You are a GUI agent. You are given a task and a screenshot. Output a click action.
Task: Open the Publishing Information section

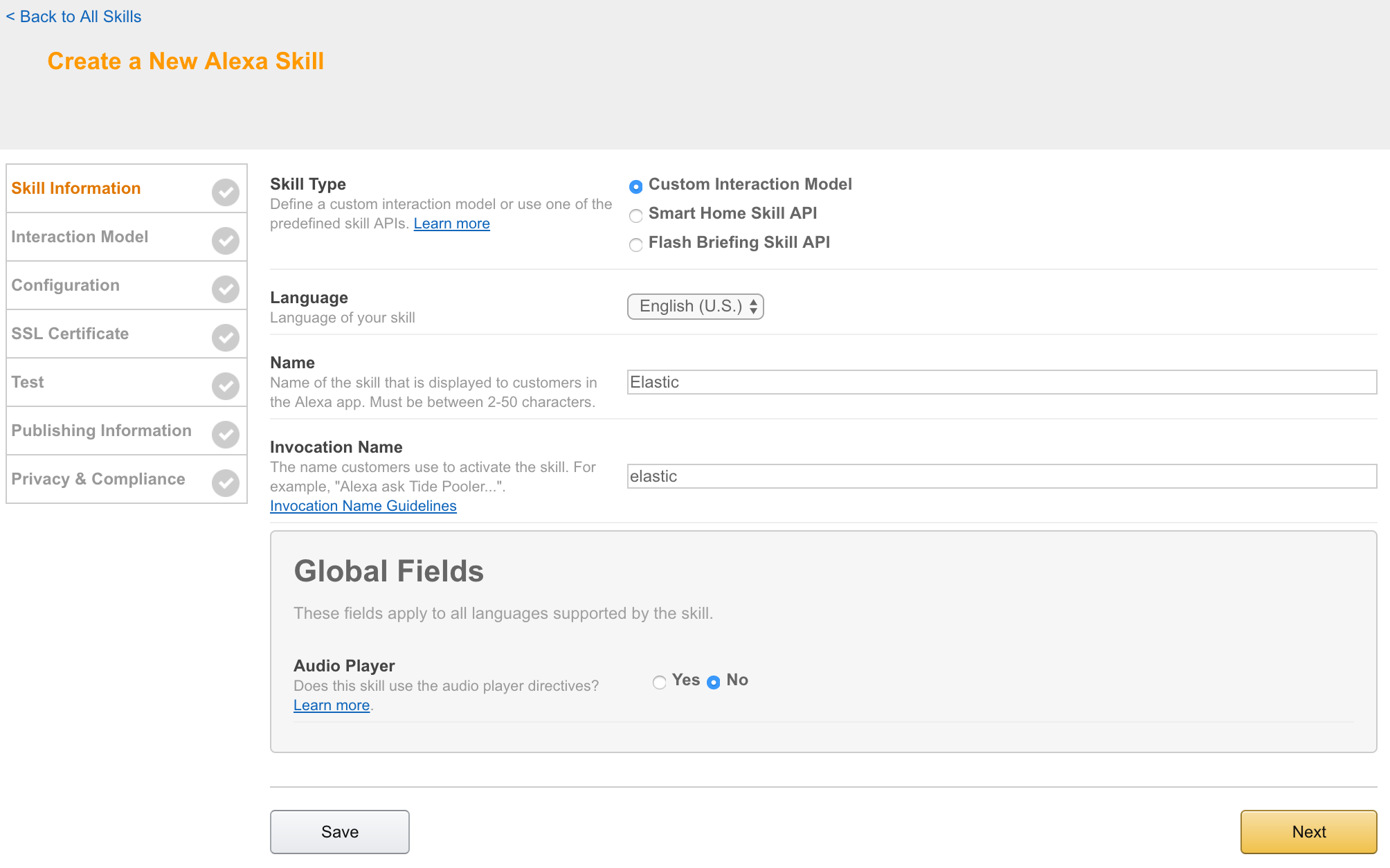(101, 431)
